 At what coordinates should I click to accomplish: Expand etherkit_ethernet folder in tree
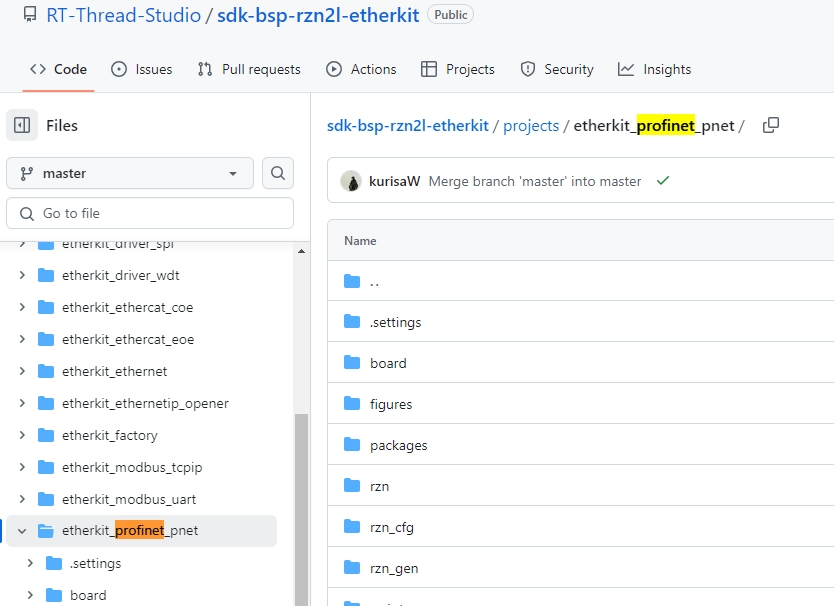(x=22, y=371)
